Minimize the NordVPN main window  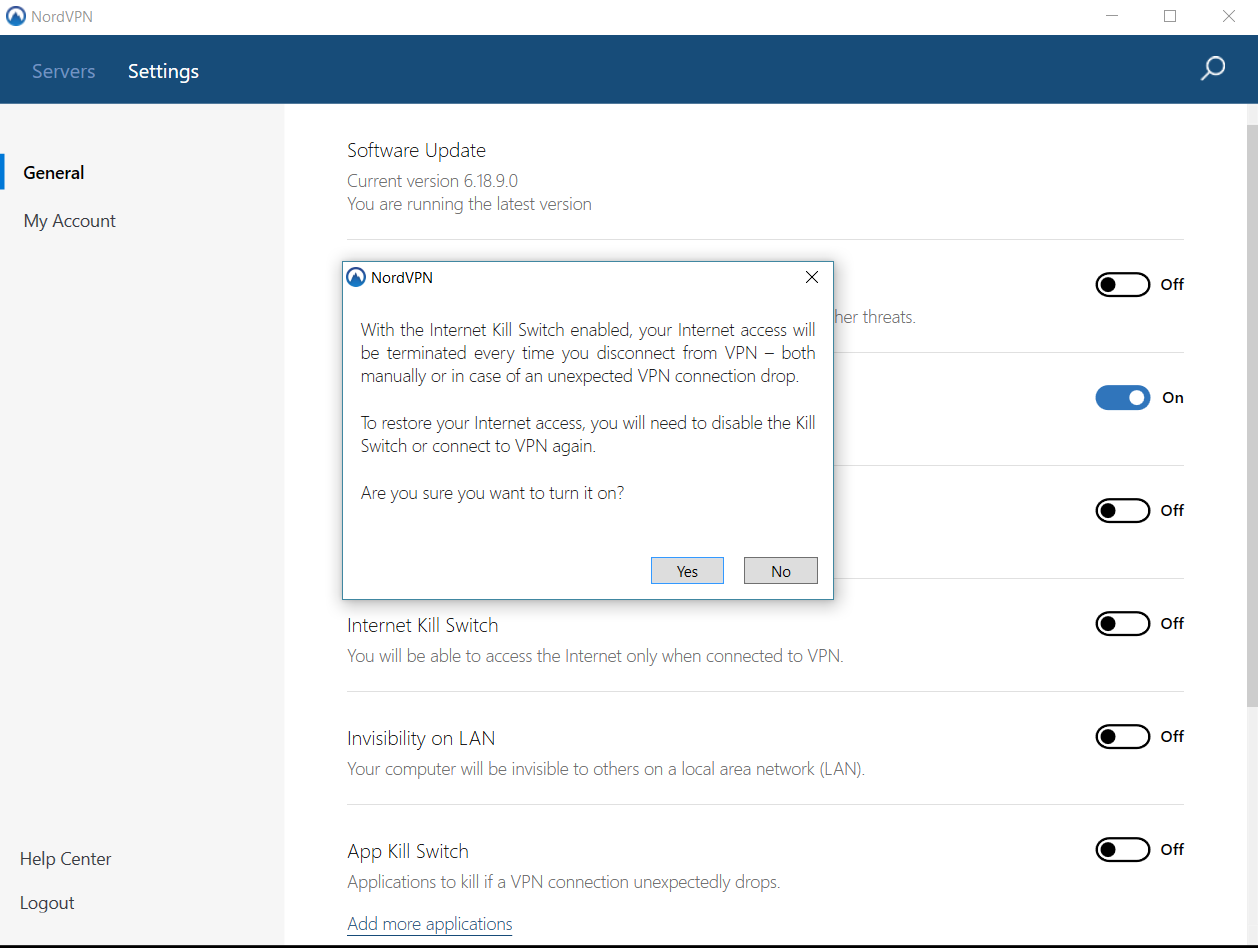(x=1111, y=17)
